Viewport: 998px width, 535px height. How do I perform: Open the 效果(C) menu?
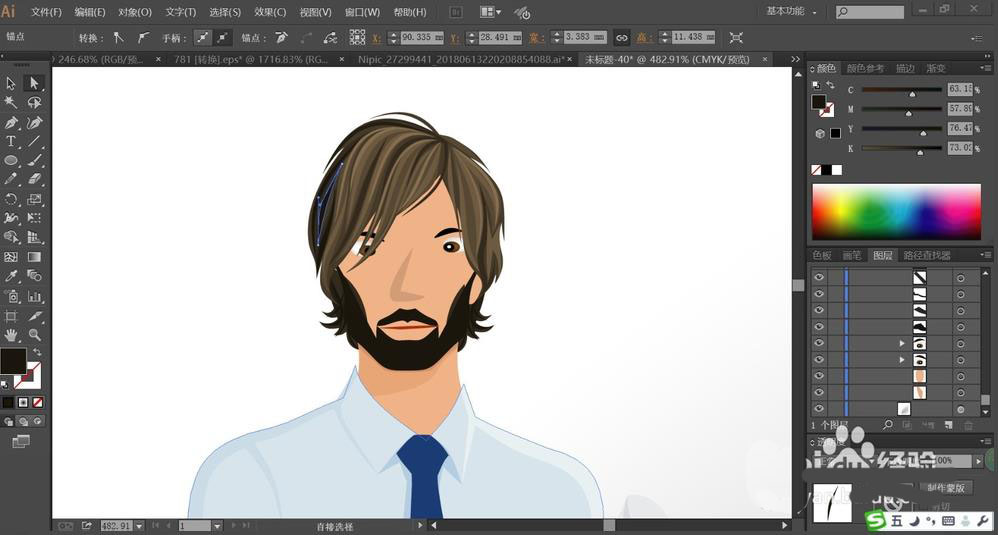pyautogui.click(x=270, y=12)
